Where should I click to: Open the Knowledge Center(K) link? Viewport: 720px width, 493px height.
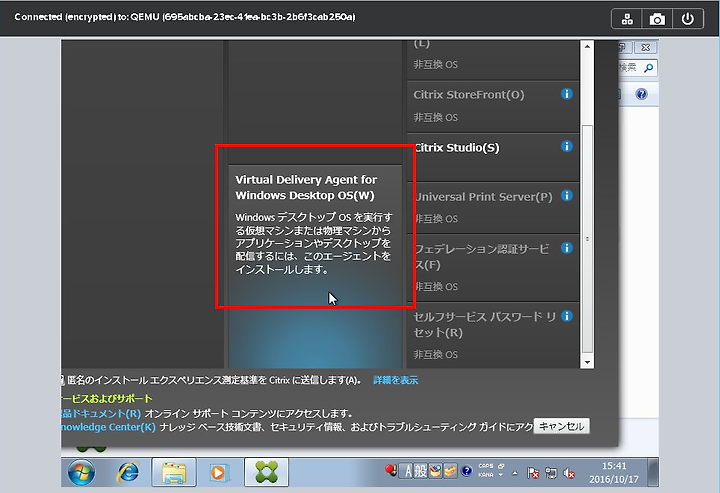coord(108,427)
